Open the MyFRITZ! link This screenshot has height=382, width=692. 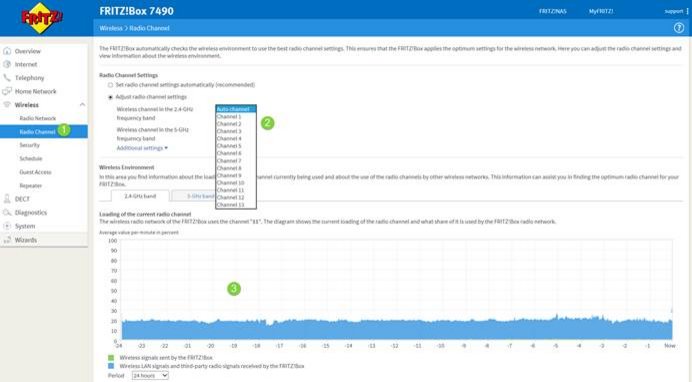coord(601,11)
